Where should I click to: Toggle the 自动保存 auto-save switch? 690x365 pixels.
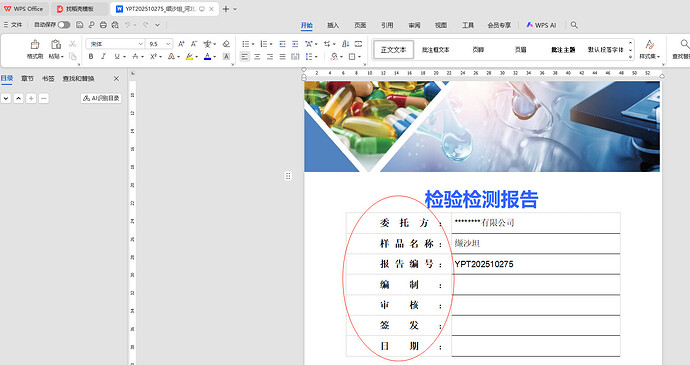[x=64, y=25]
